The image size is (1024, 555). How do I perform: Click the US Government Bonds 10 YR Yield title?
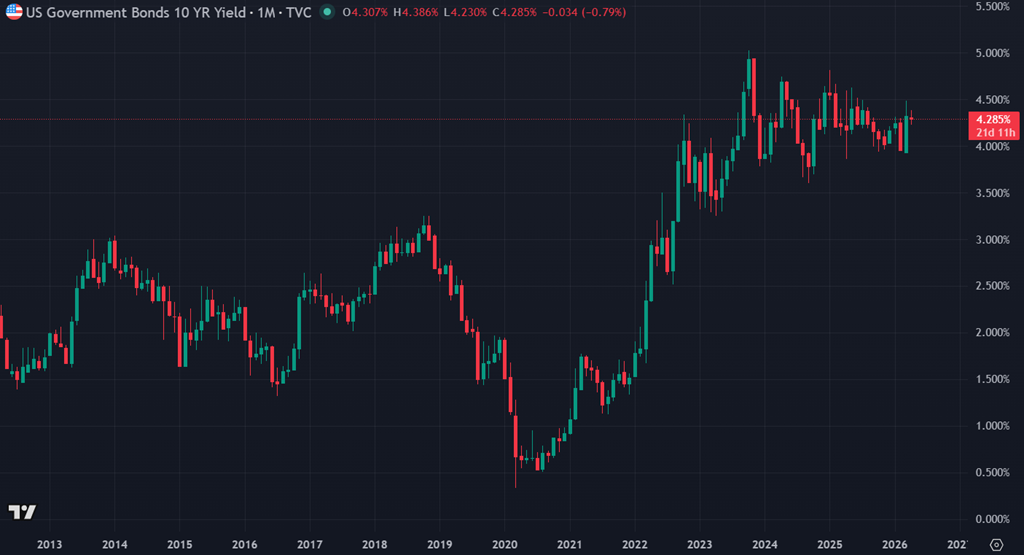point(126,12)
